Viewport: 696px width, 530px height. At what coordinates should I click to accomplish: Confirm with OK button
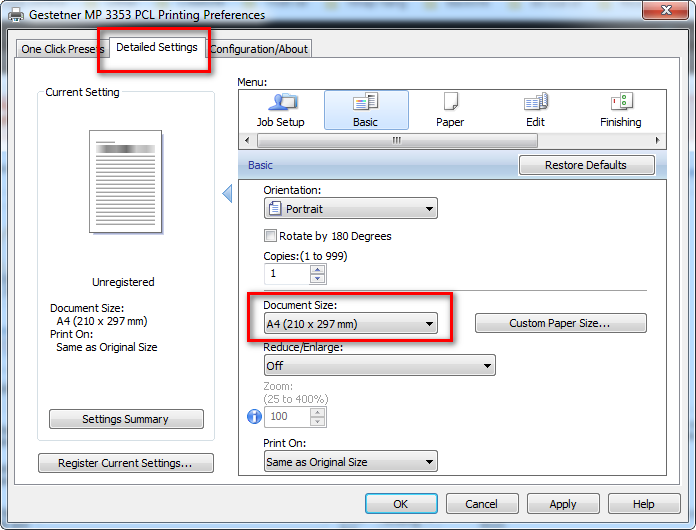401,504
